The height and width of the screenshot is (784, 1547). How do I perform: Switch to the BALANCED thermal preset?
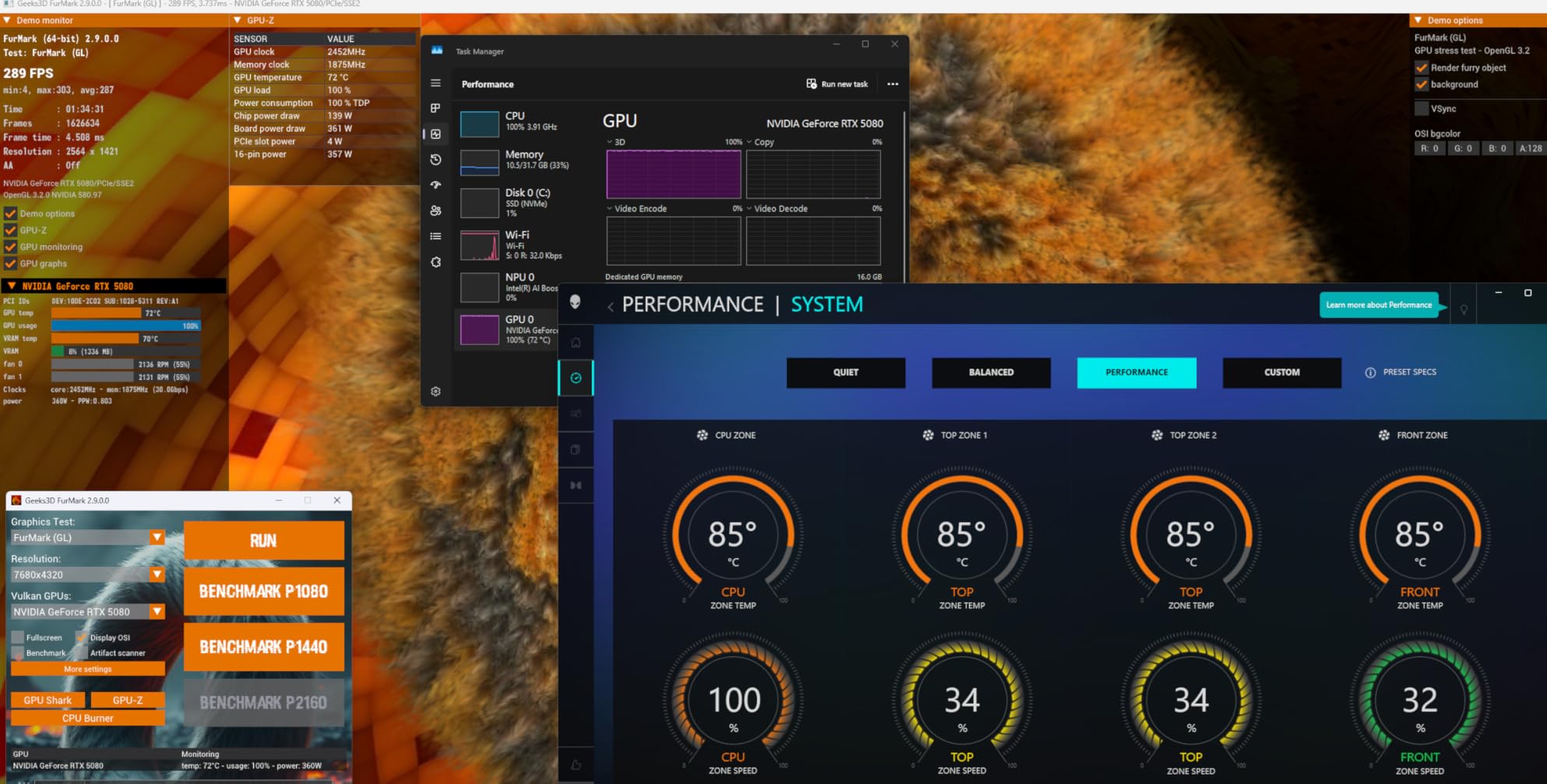coord(991,372)
